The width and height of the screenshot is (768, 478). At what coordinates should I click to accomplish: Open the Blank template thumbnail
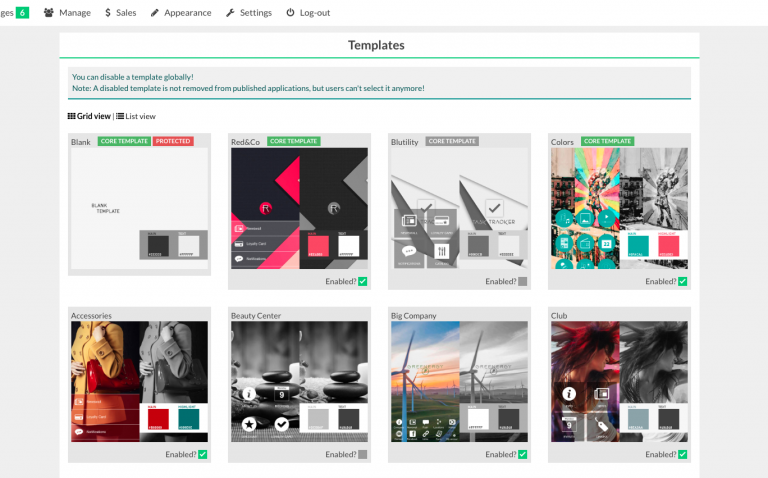point(140,208)
